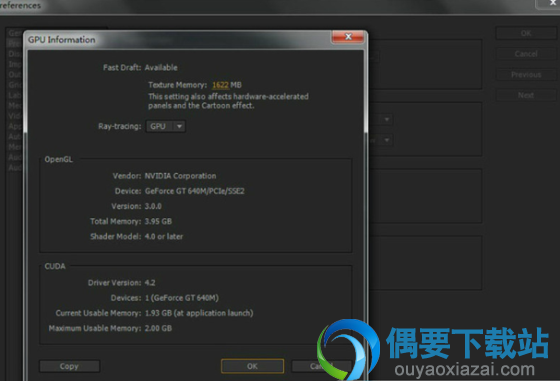
Task: Click Cancel in GPU Information dialog
Action: (x=321, y=366)
